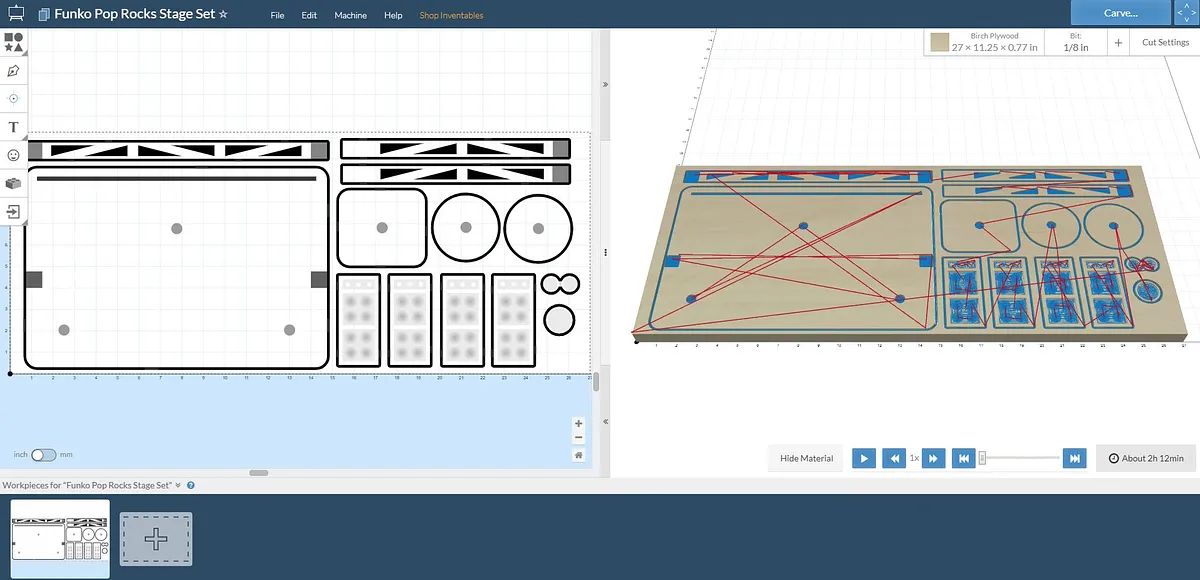Viewport: 1200px width, 580px height.
Task: Open the Machine menu
Action: [x=350, y=16]
